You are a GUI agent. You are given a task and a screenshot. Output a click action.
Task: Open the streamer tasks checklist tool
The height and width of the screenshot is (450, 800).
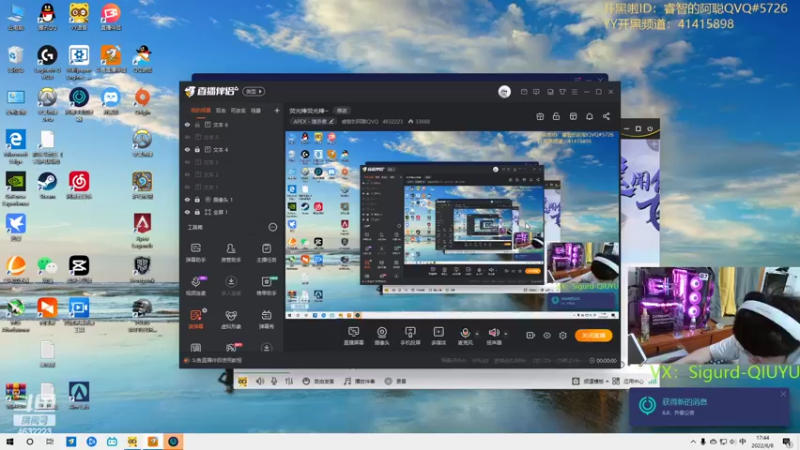266,253
